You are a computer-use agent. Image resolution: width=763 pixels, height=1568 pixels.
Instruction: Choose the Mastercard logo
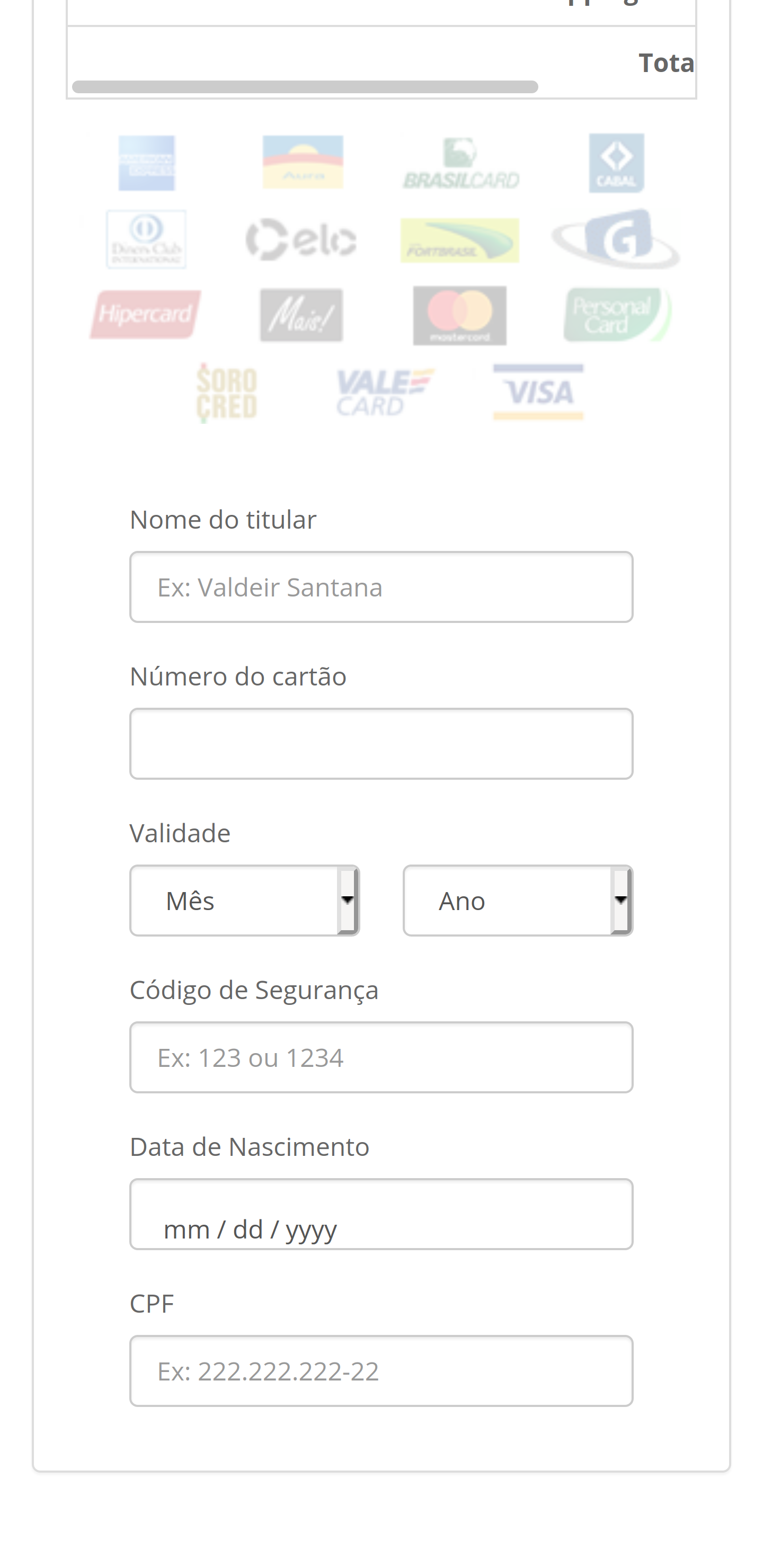tap(460, 315)
